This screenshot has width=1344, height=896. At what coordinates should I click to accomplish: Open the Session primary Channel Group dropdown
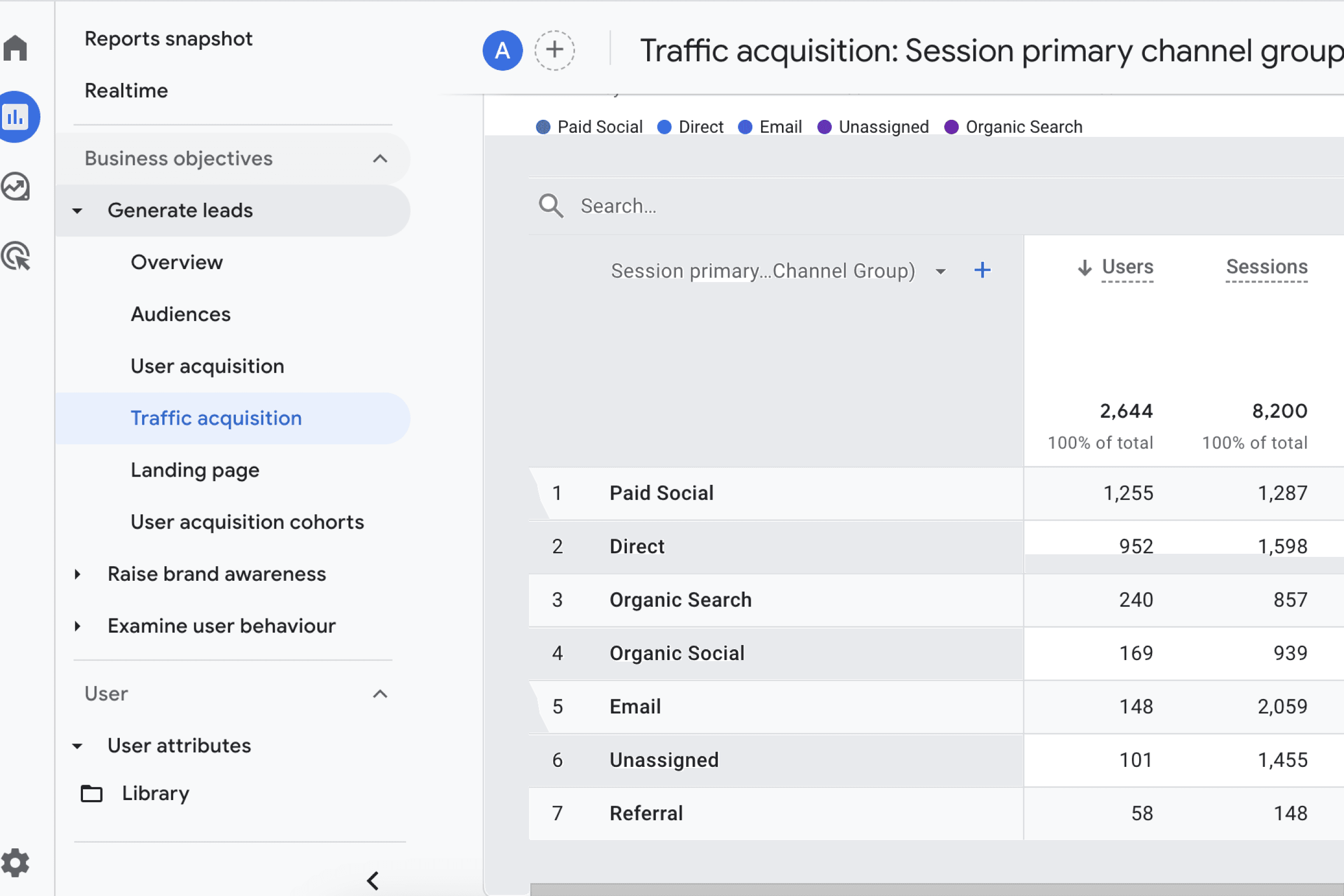[940, 271]
